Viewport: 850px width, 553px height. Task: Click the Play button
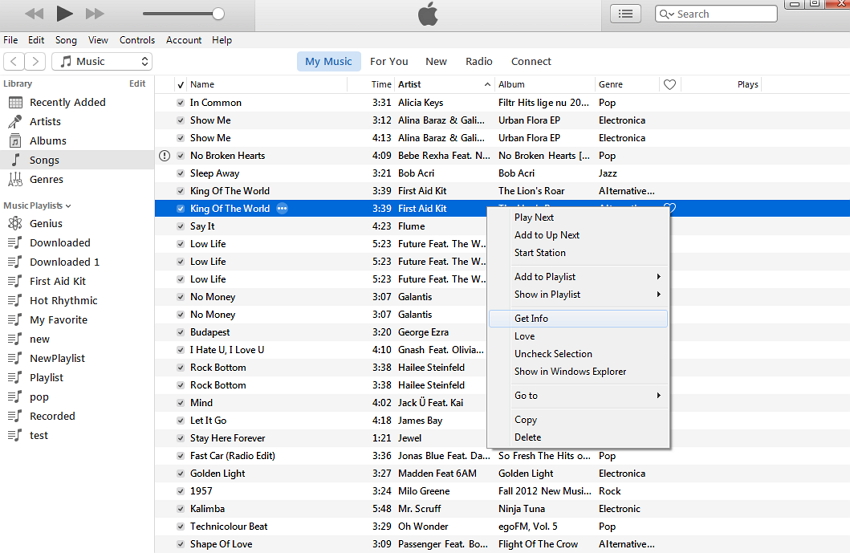(x=64, y=13)
